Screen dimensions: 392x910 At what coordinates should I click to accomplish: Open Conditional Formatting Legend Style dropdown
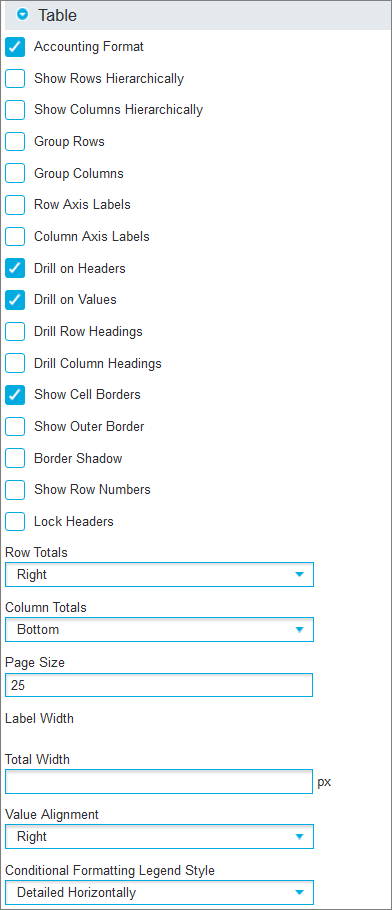(x=159, y=893)
